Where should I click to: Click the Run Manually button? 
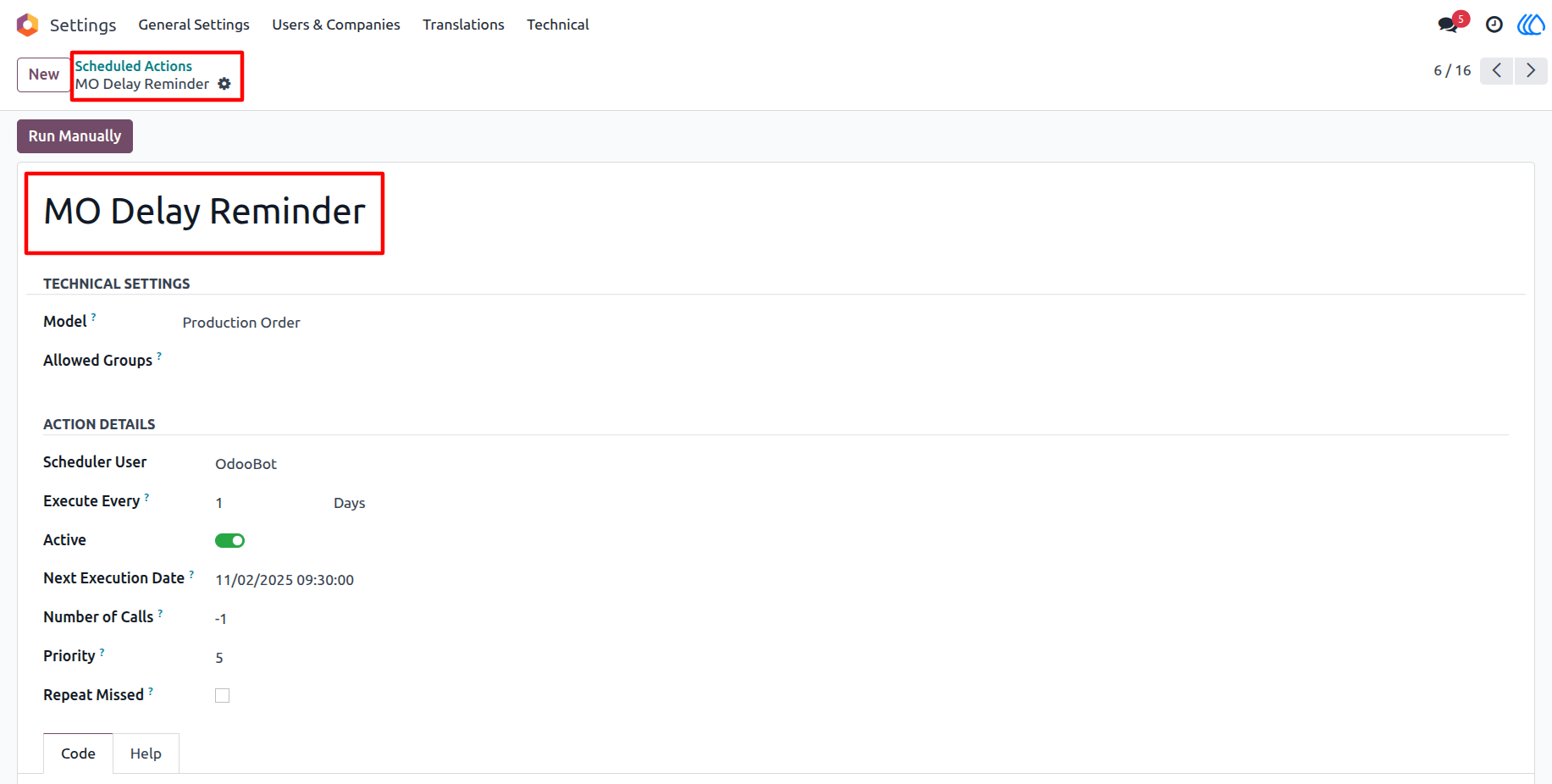(75, 136)
